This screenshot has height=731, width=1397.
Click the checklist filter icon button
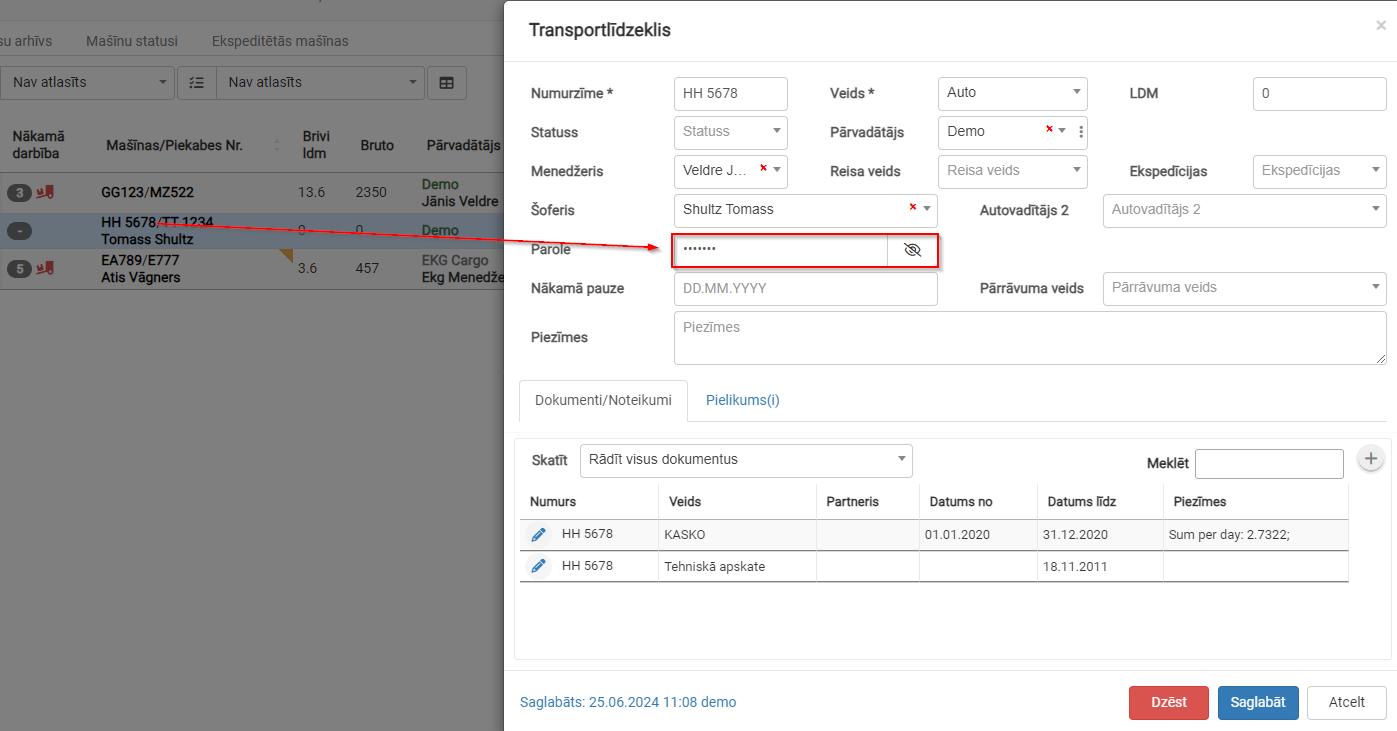point(197,82)
